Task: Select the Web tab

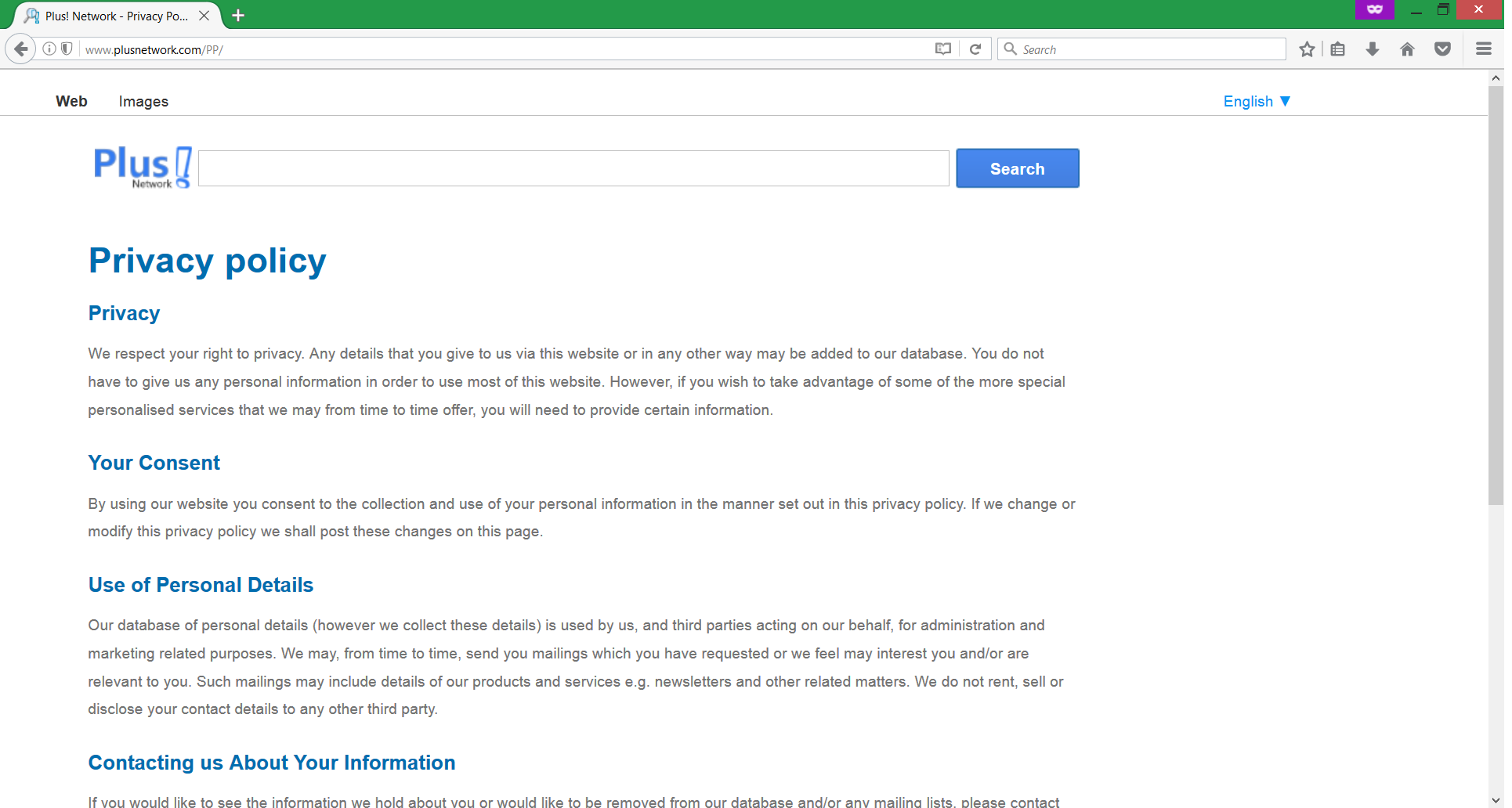Action: click(71, 102)
